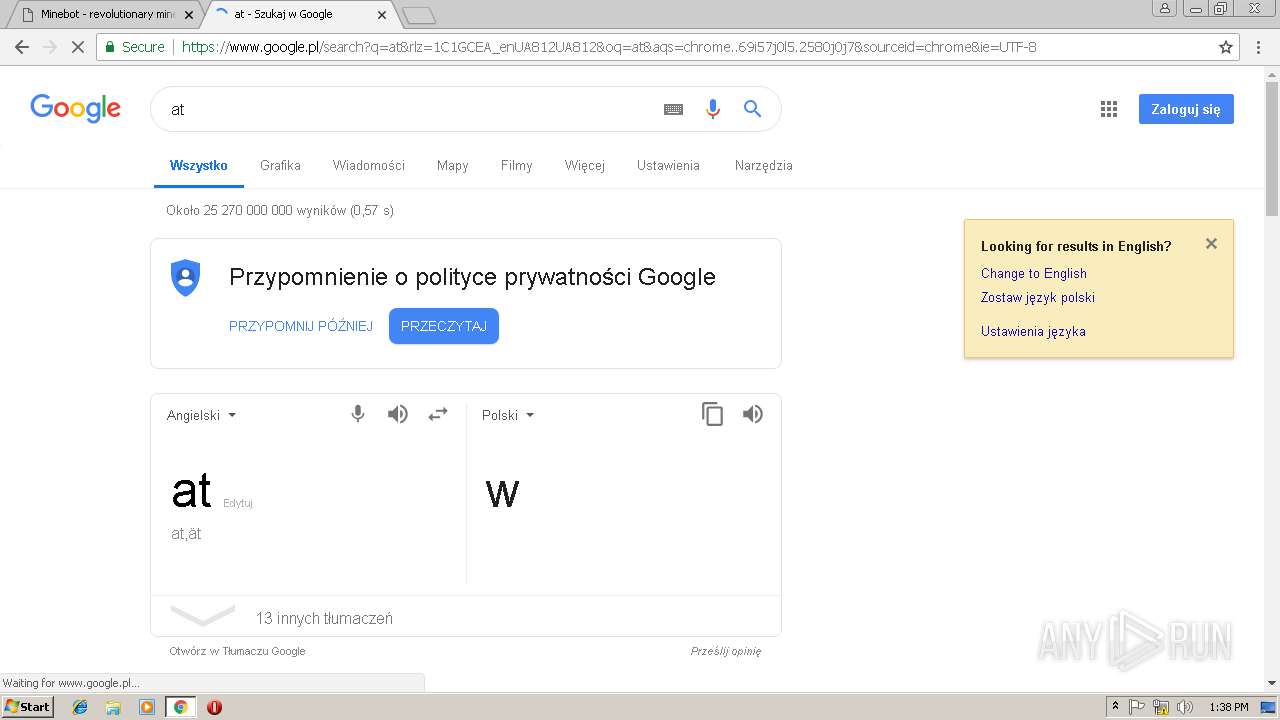This screenshot has height=720, width=1280.
Task: Click the Chrome user profile button
Action: click(1164, 8)
